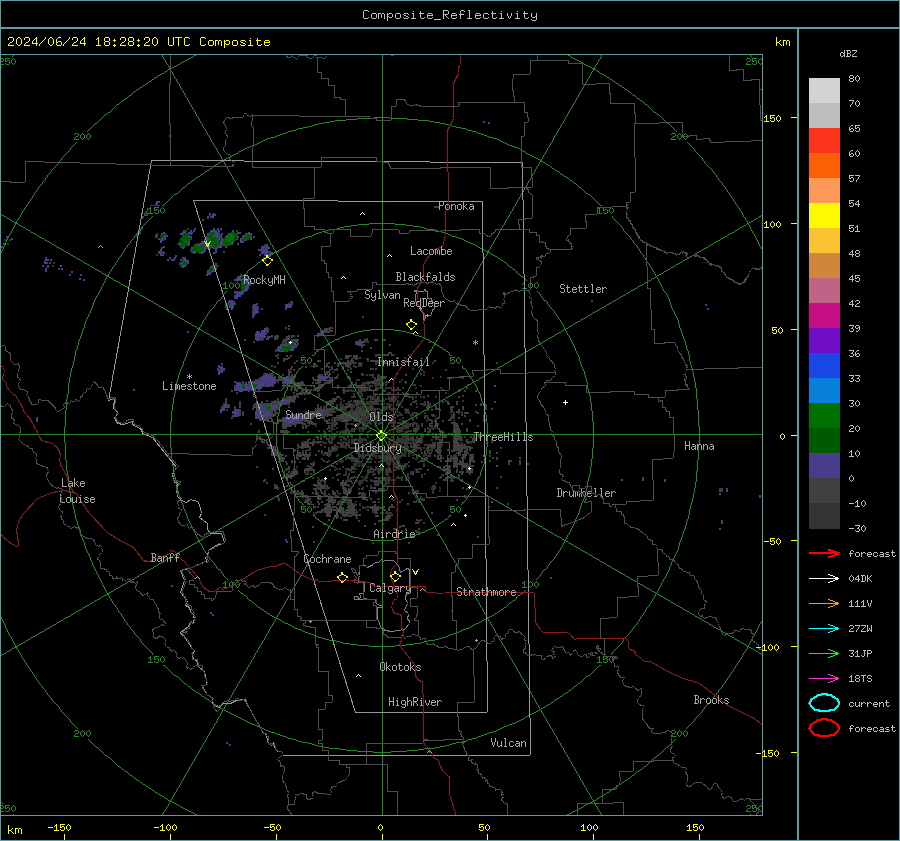Click the Lacombe city label
Image resolution: width=900 pixels, height=841 pixels.
431,251
